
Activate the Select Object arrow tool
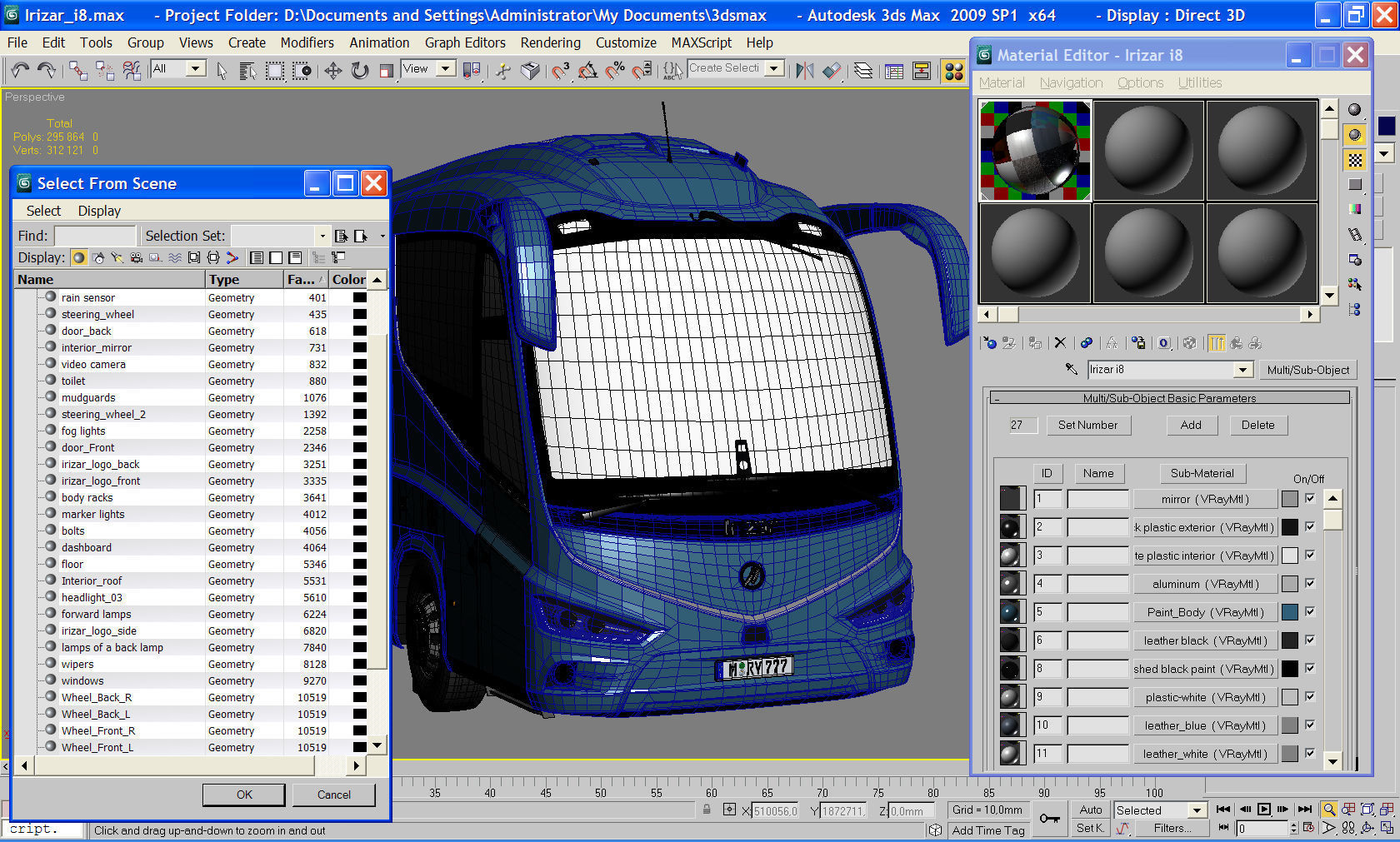[x=222, y=71]
